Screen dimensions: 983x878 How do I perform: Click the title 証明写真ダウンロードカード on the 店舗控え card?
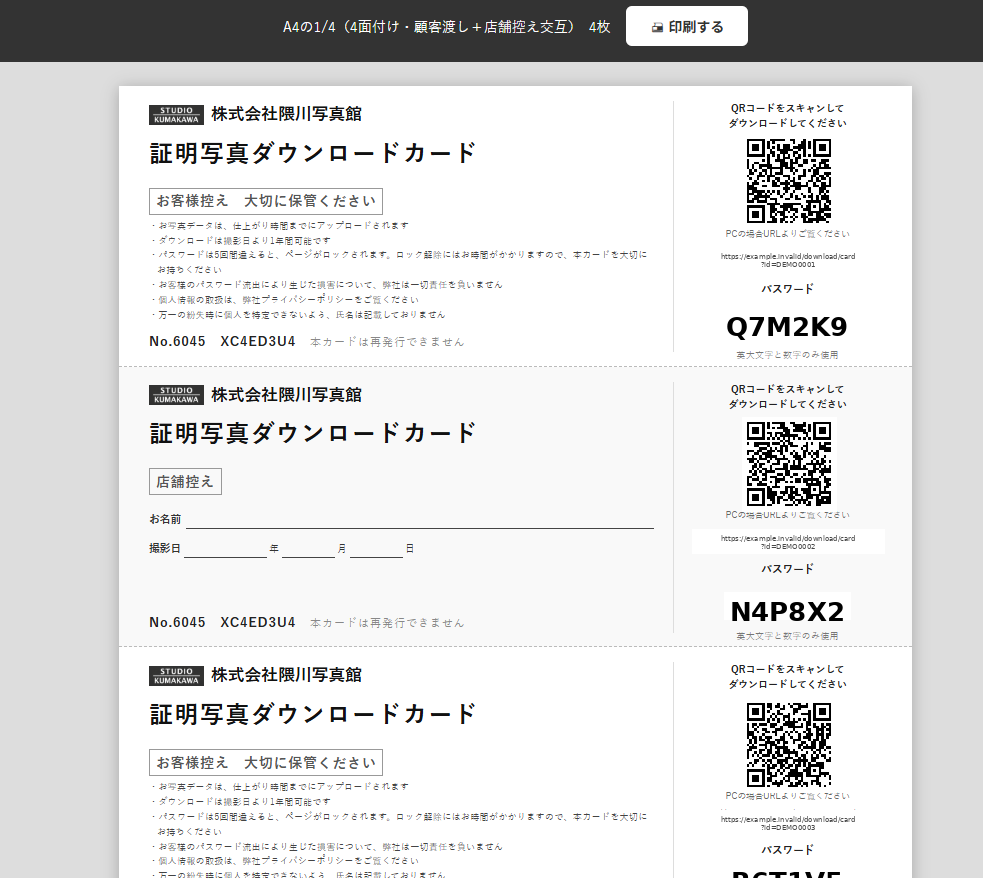(x=313, y=433)
